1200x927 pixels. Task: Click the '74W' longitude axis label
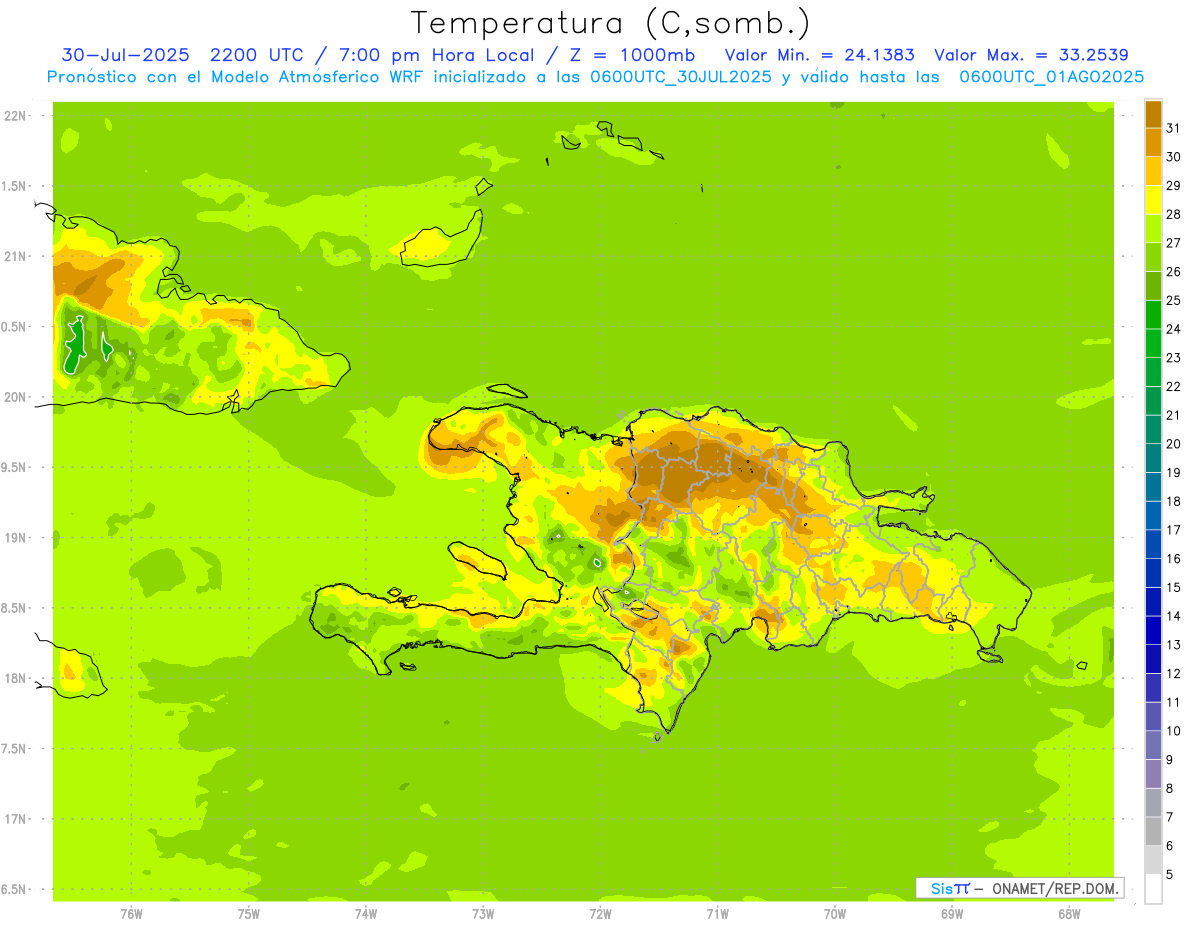(365, 913)
